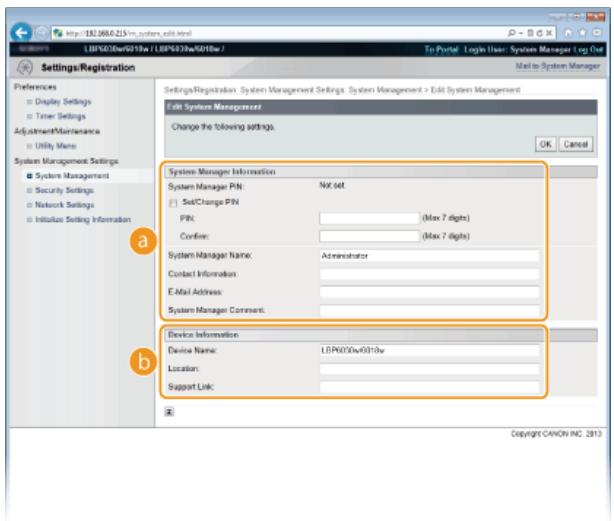The width and height of the screenshot is (614, 521).
Task: Click the Cancel button
Action: tap(576, 144)
